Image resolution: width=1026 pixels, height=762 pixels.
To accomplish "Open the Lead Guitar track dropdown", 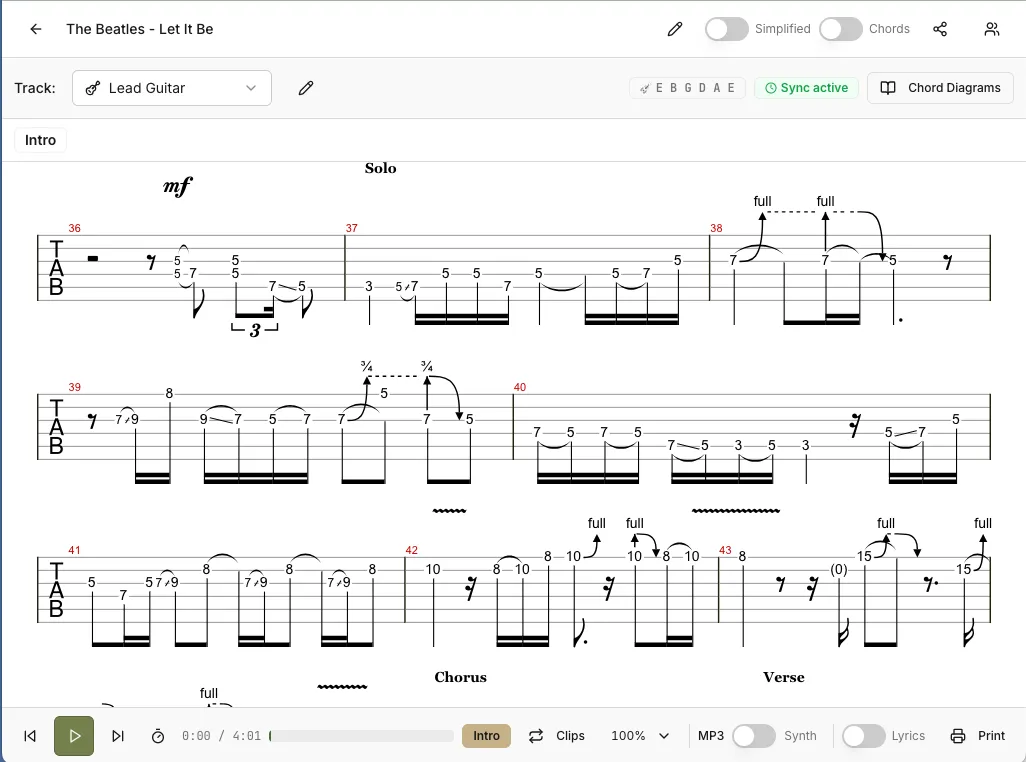I will pos(171,88).
